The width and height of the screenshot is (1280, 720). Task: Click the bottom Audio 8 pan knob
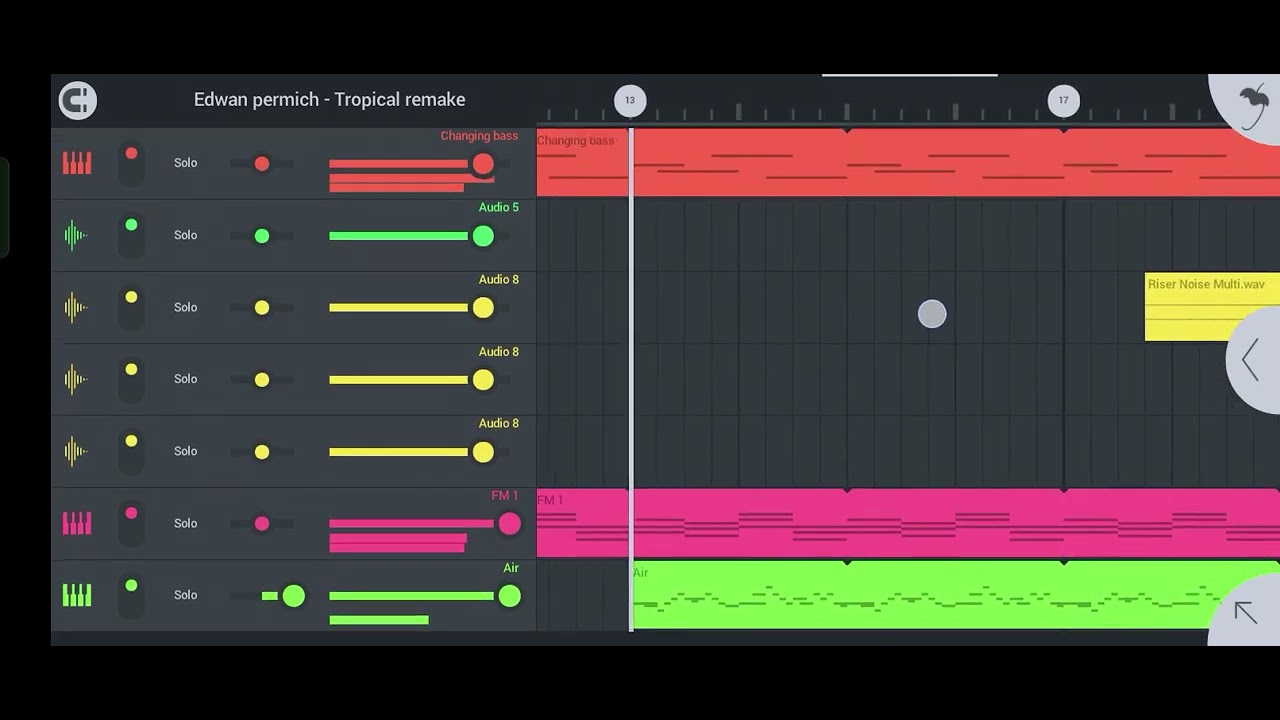point(262,452)
